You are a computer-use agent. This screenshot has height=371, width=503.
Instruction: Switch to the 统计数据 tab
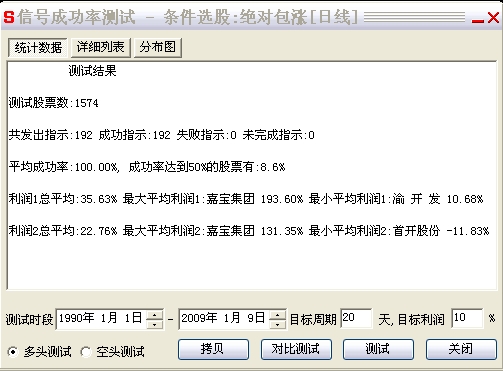(x=38, y=48)
